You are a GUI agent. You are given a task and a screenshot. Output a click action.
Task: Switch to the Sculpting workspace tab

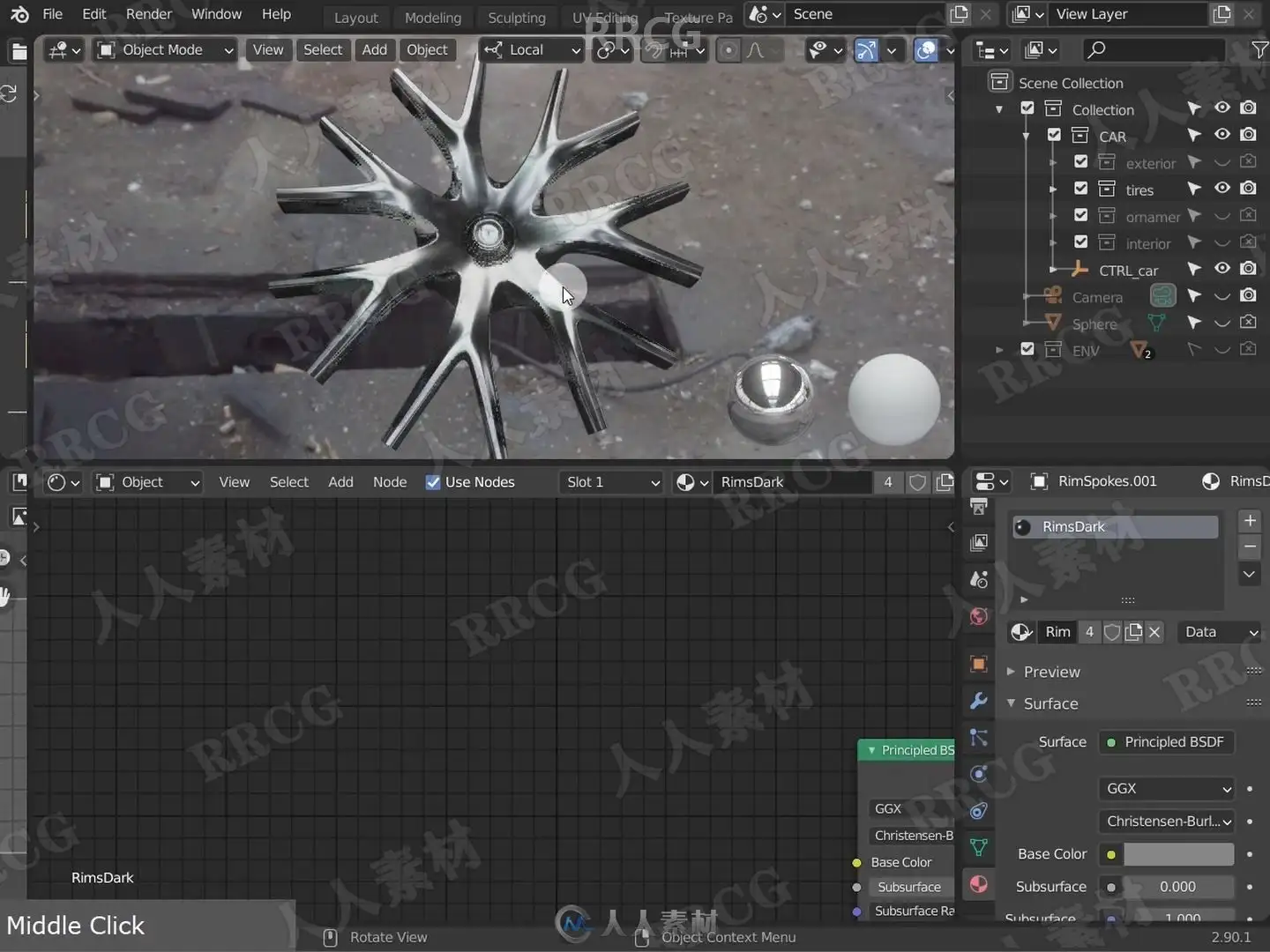(517, 18)
